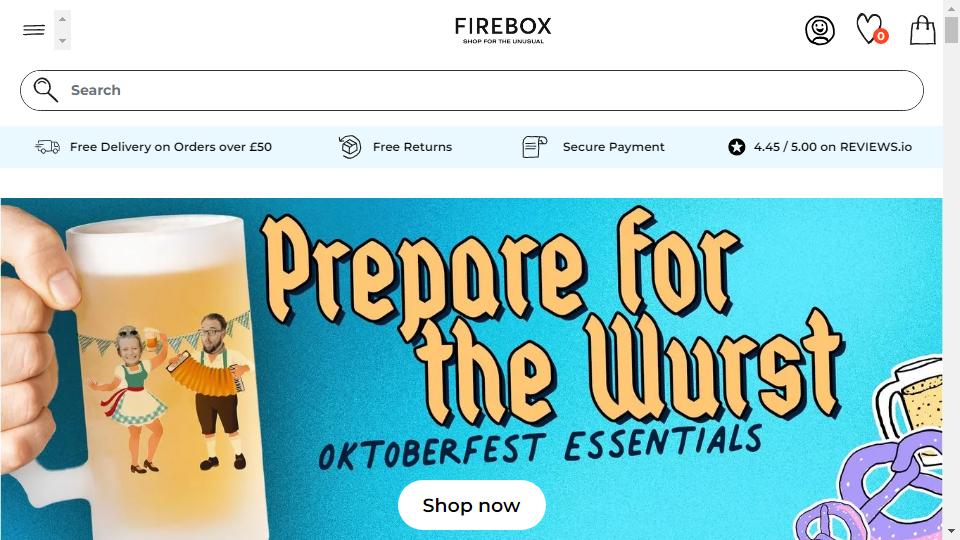960x540 pixels.
Task: Open the user account icon
Action: click(819, 30)
